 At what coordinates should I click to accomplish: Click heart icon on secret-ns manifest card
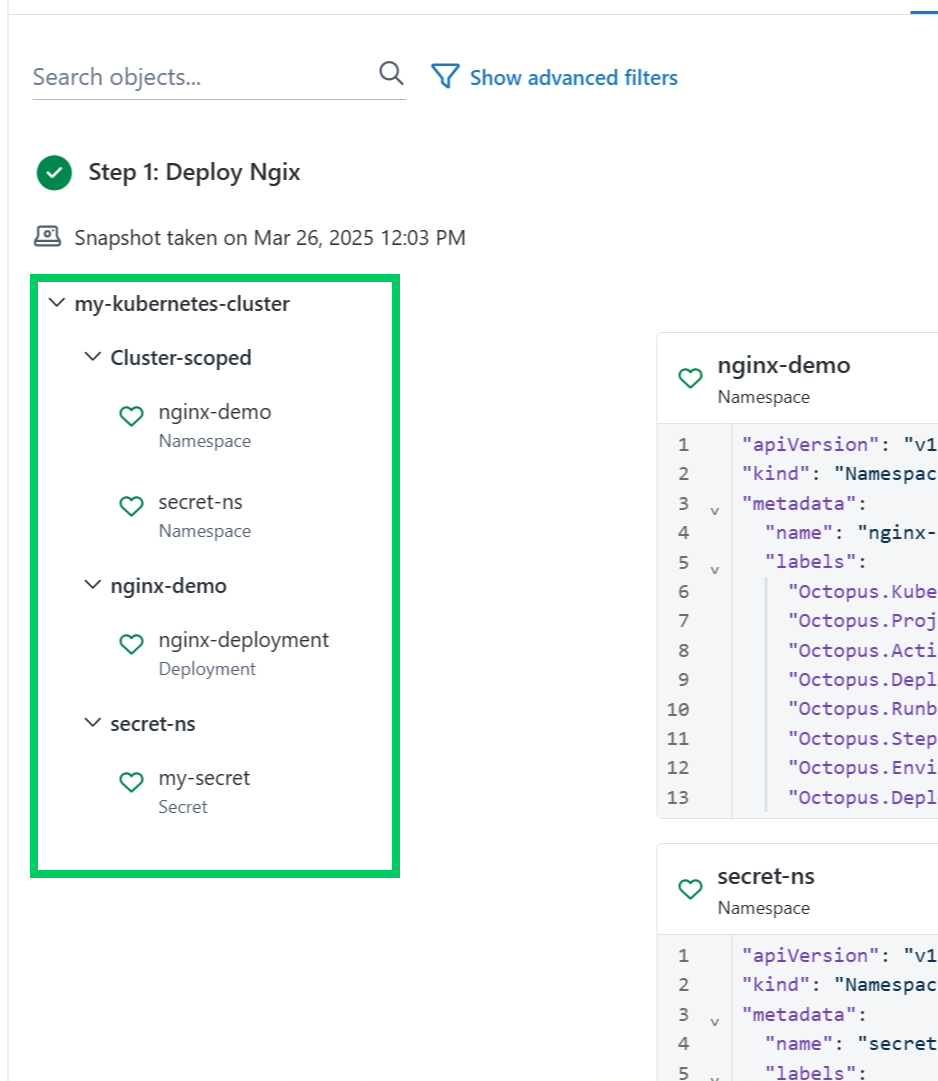(x=691, y=889)
